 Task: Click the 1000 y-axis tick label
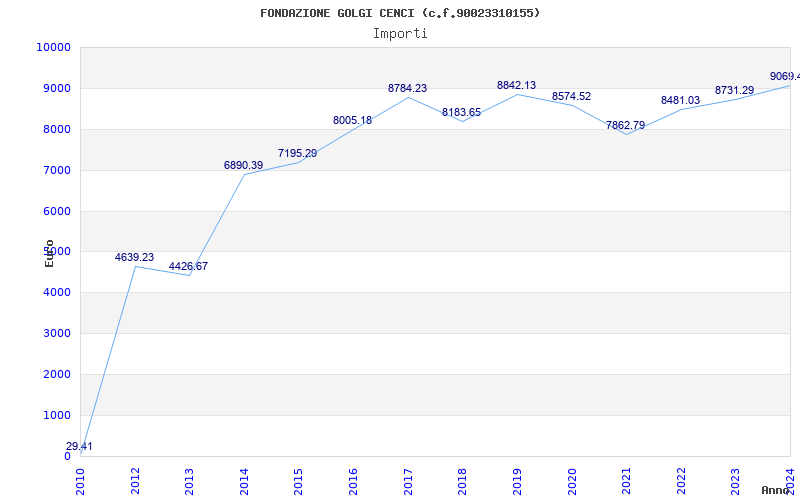tap(56, 415)
